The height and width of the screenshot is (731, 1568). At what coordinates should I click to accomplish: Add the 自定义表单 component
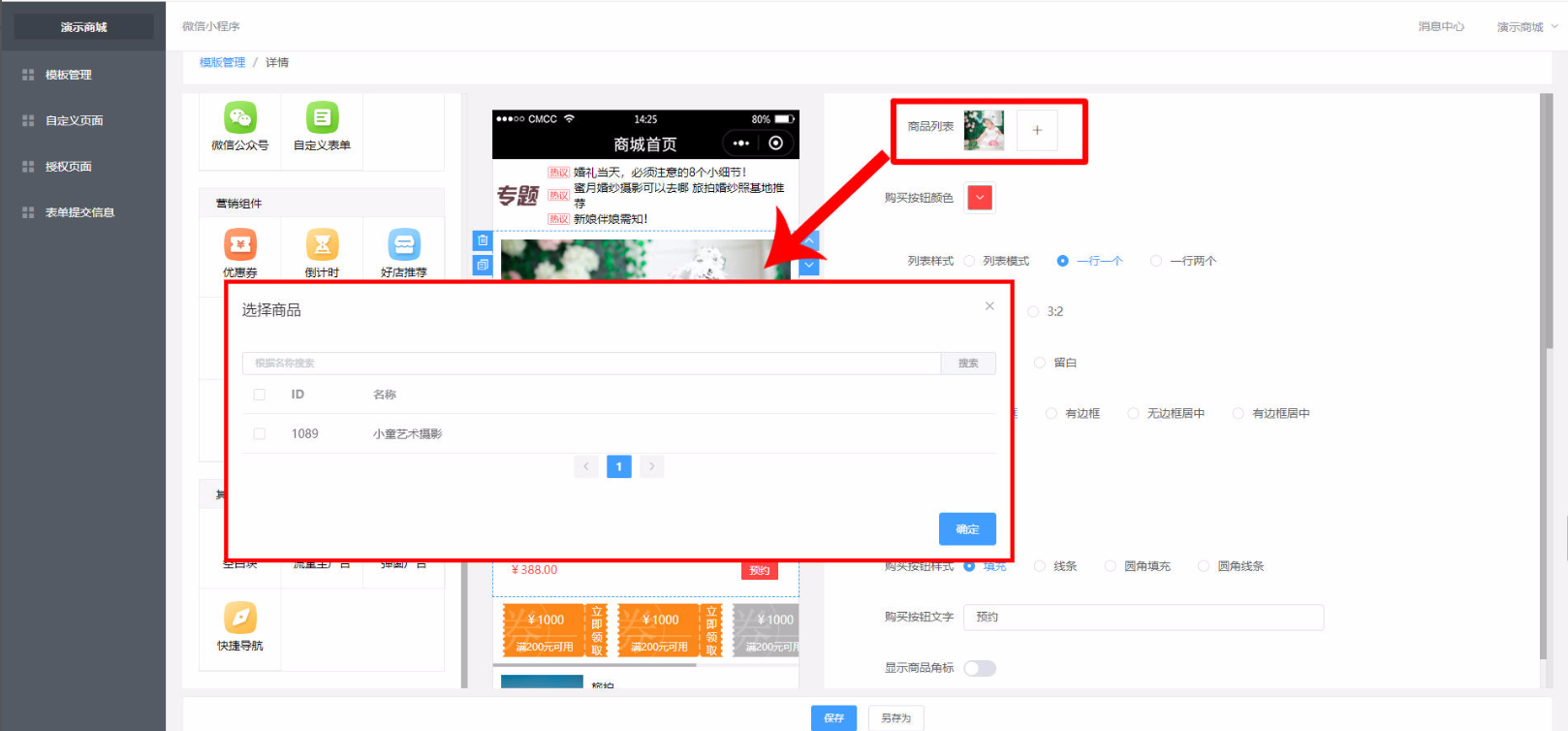click(x=322, y=127)
